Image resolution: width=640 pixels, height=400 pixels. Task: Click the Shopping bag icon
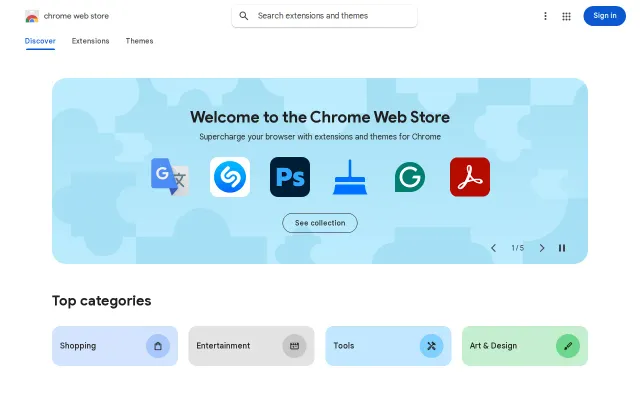click(158, 346)
